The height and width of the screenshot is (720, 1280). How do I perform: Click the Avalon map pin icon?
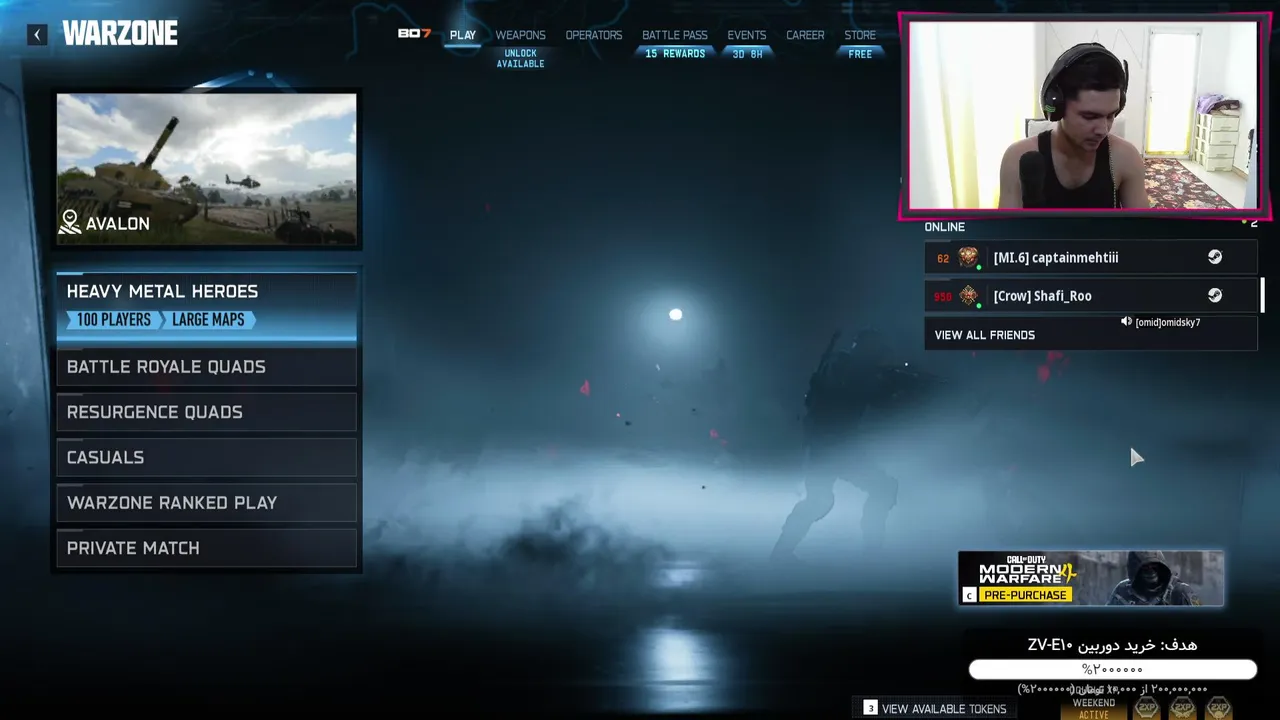coord(69,222)
